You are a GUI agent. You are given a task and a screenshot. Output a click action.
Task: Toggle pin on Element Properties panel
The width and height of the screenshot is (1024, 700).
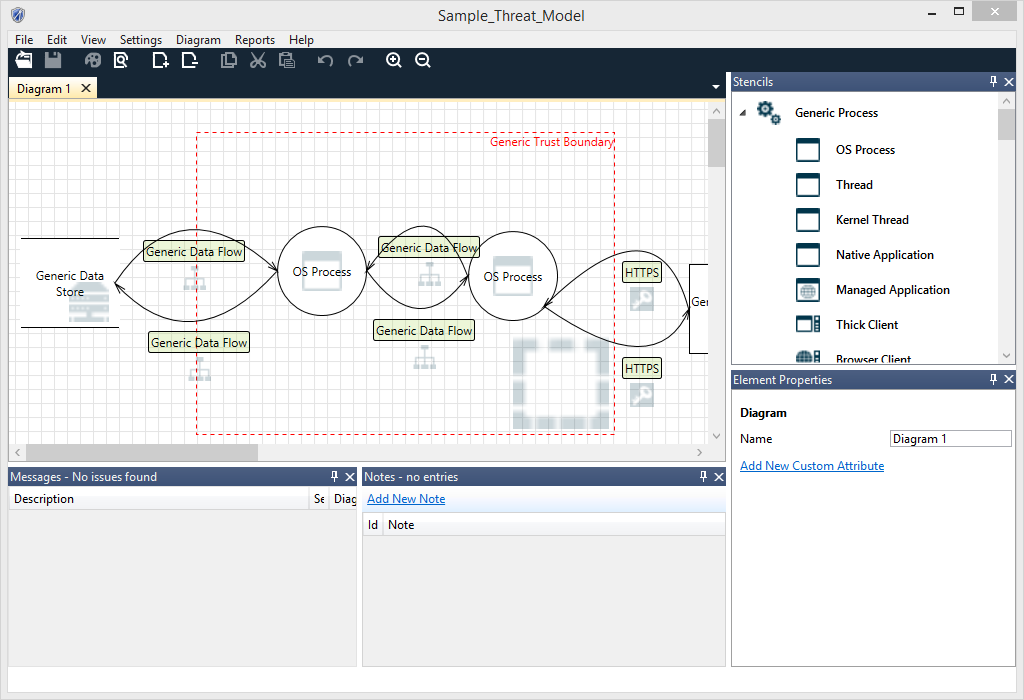pyautogui.click(x=993, y=380)
